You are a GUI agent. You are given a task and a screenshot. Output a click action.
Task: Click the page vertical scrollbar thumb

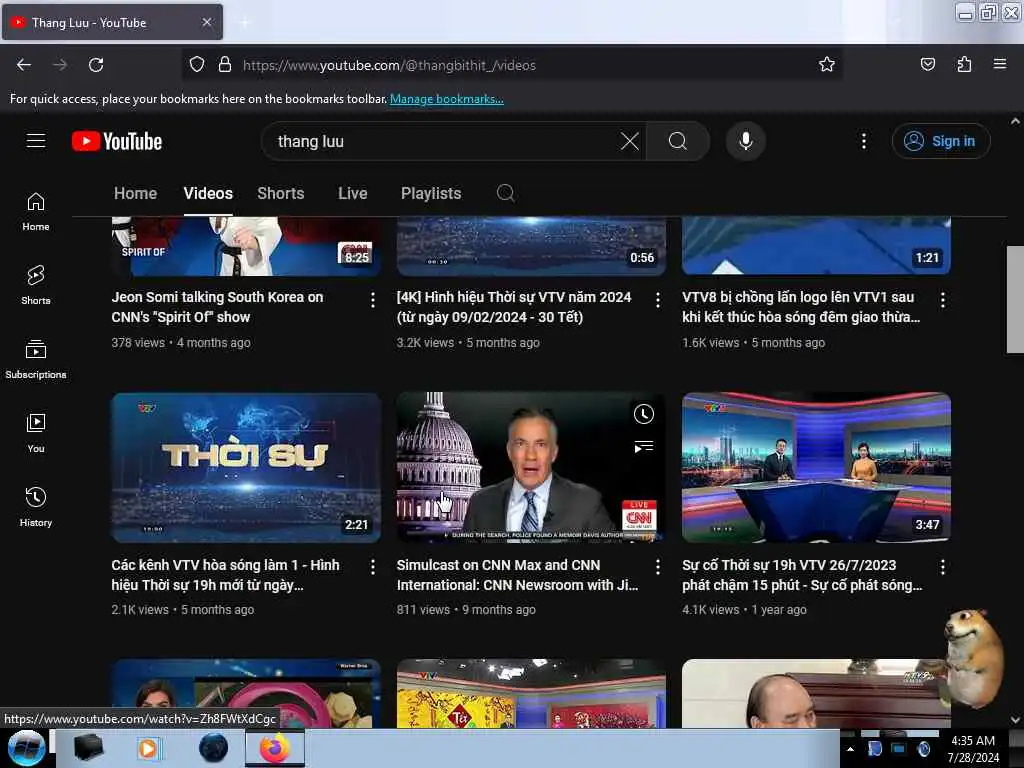[x=1015, y=299]
